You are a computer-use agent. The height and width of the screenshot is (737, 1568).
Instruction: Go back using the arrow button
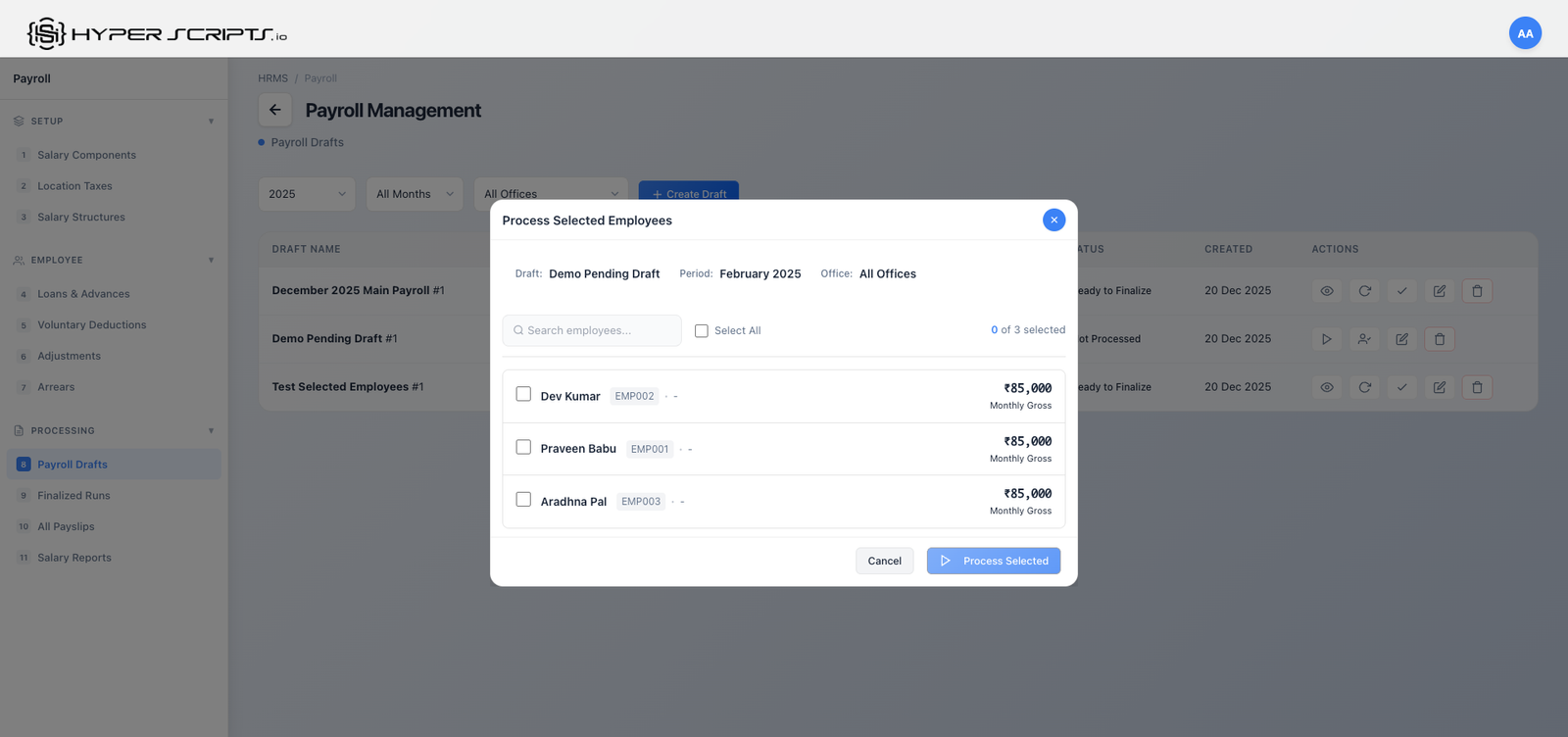pyautogui.click(x=275, y=110)
